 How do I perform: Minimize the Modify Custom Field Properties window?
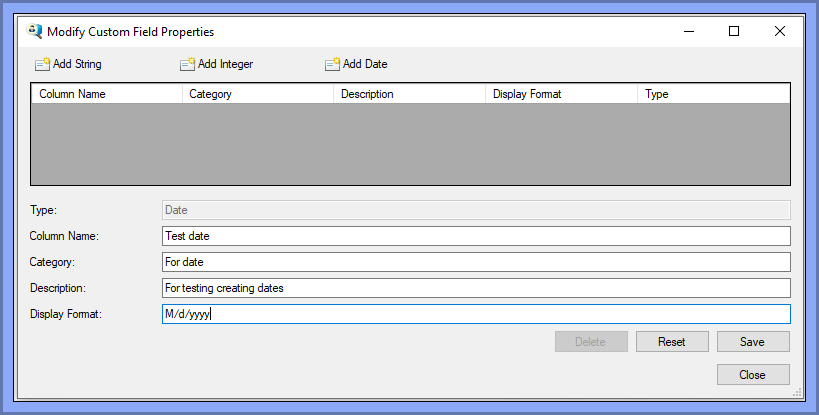tap(689, 31)
